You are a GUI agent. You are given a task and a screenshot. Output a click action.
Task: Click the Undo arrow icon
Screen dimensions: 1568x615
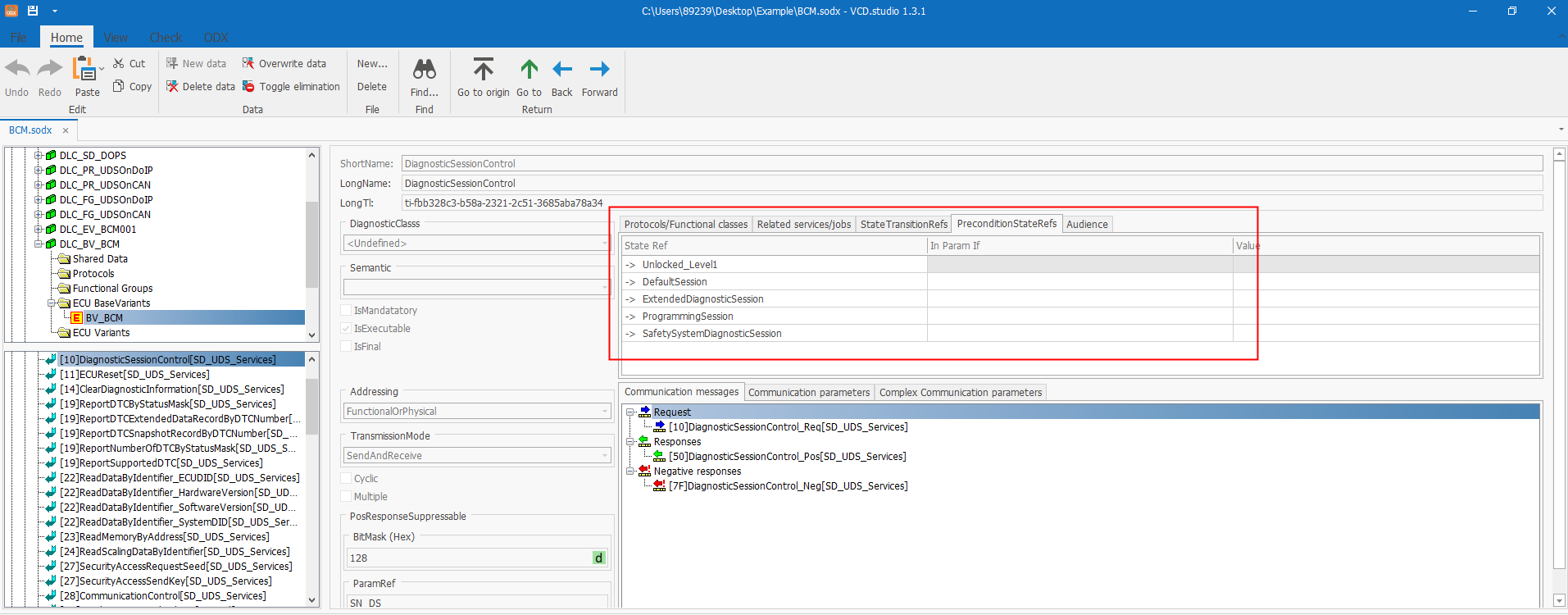(x=17, y=69)
